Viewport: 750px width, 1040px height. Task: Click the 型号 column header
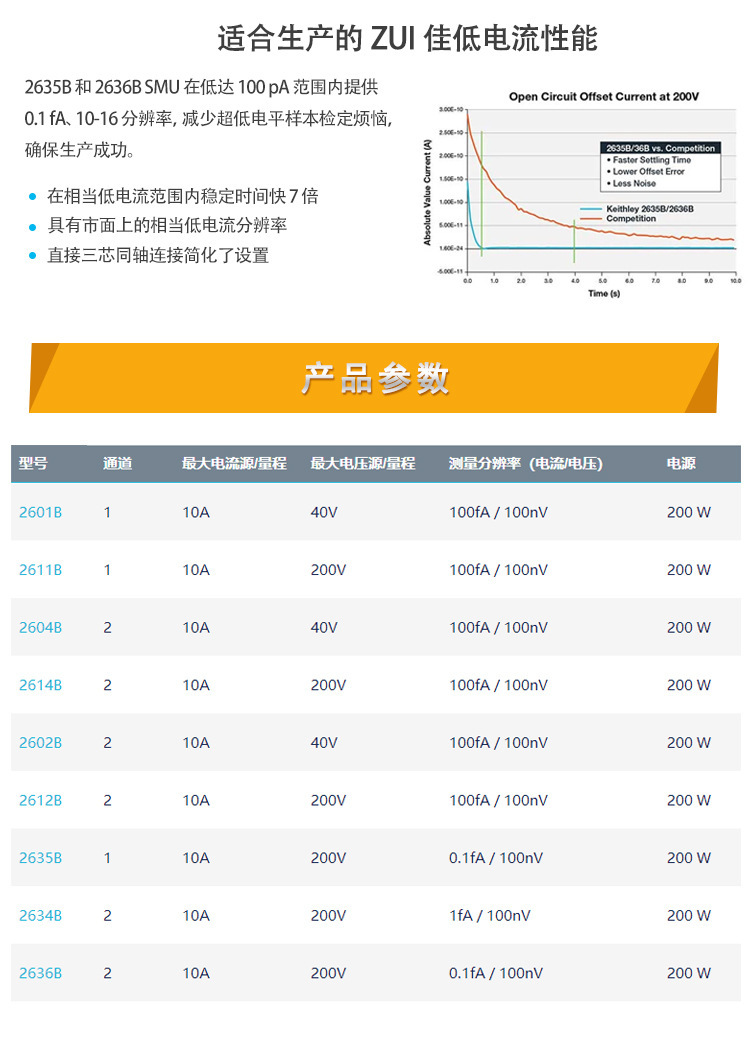33,464
